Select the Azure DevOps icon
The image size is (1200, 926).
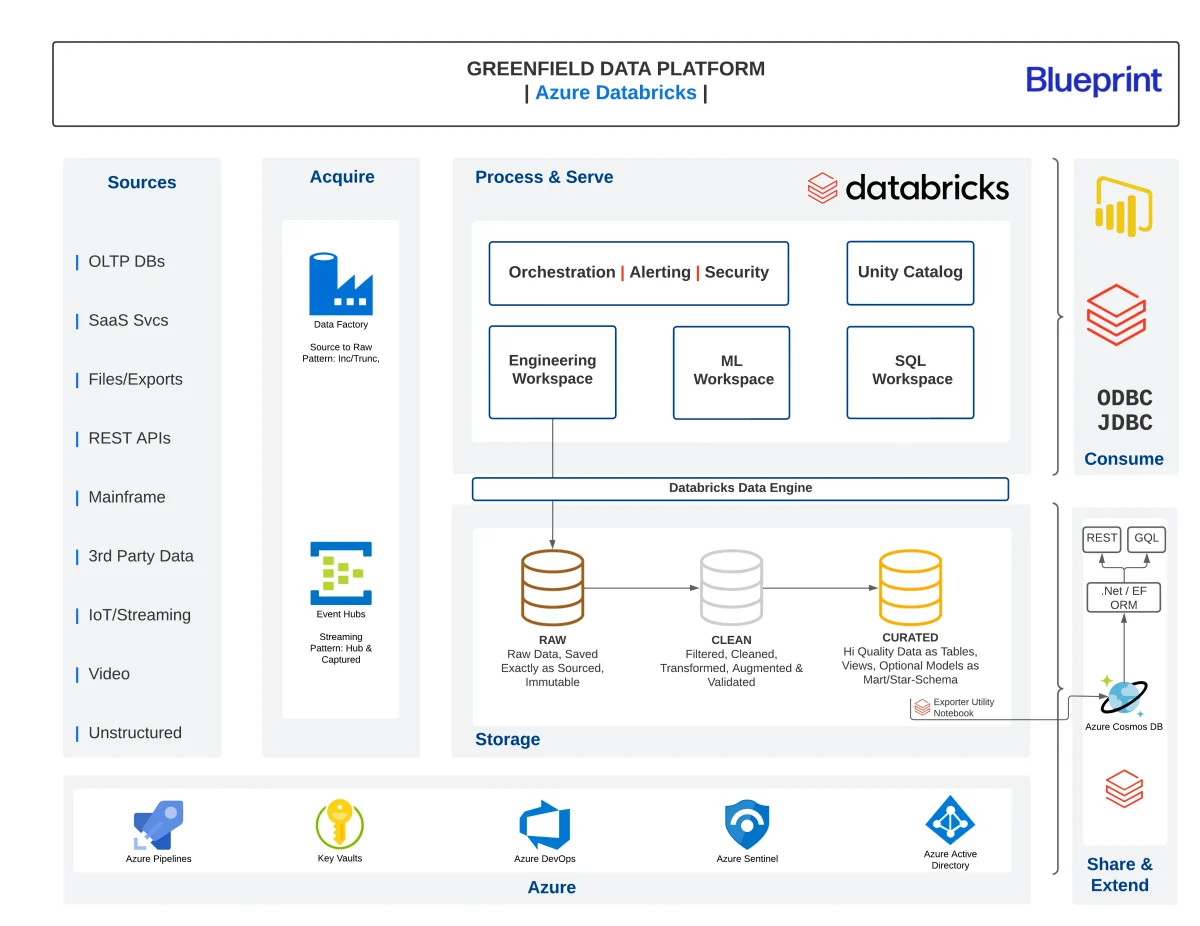click(x=545, y=825)
